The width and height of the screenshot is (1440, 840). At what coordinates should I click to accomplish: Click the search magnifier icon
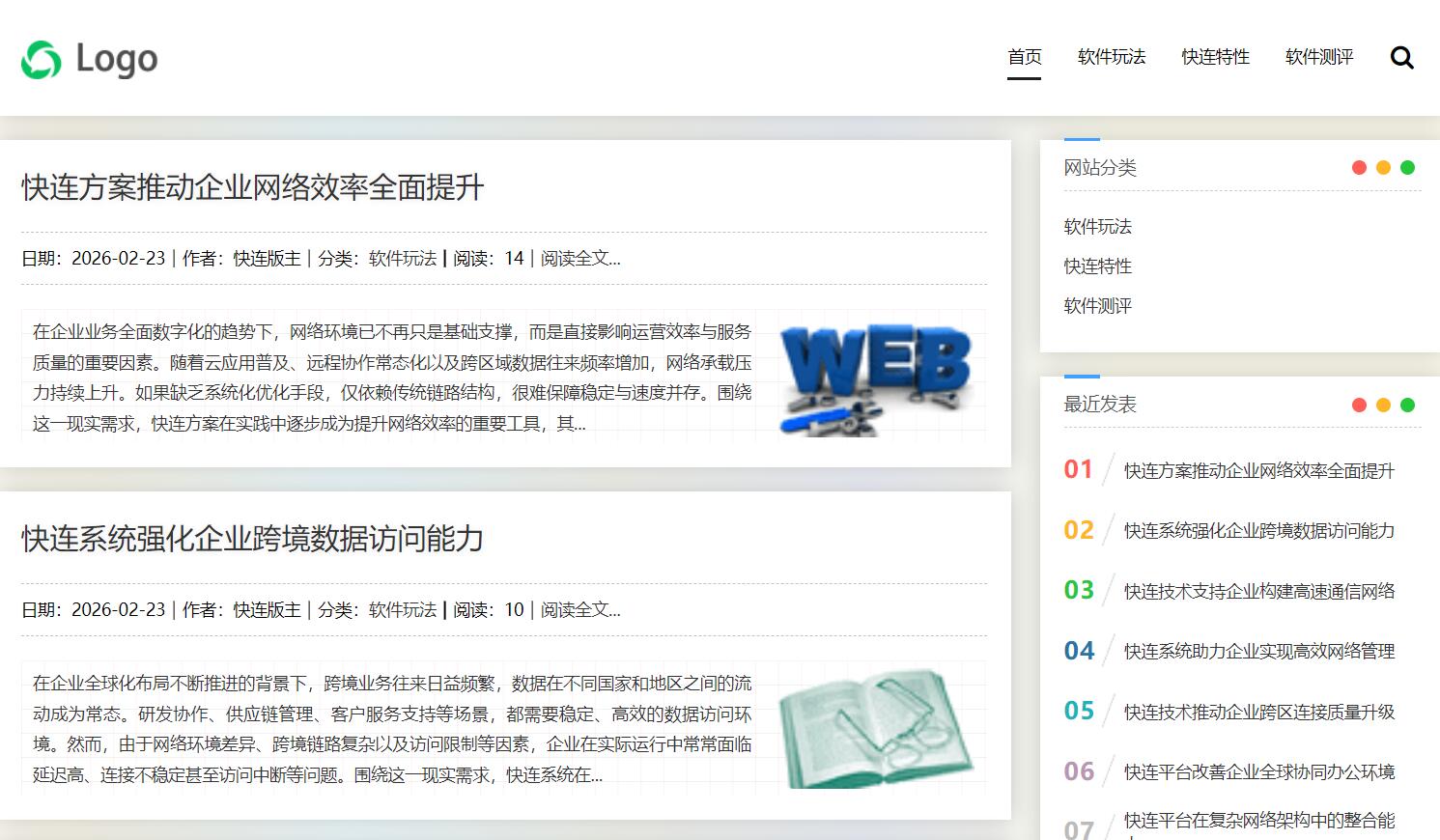point(1401,57)
